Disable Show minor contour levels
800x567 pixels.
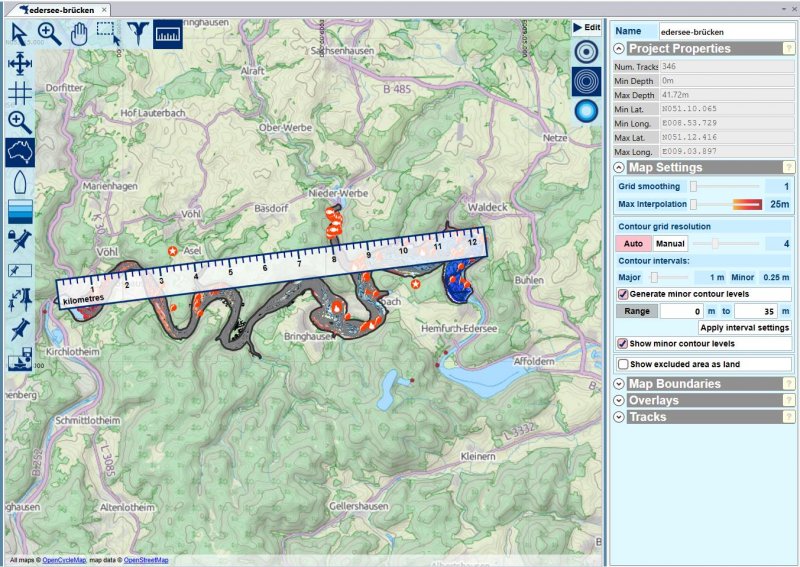[623, 344]
